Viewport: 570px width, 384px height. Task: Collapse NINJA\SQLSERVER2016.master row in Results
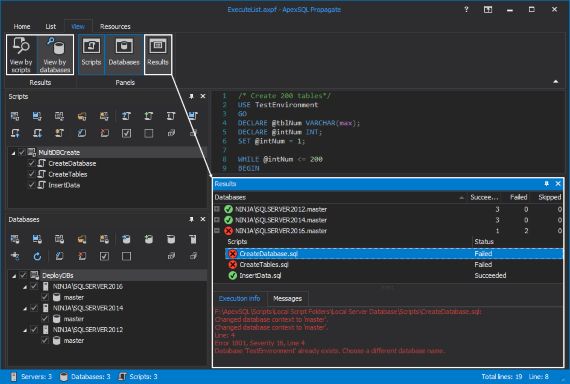[x=217, y=231]
